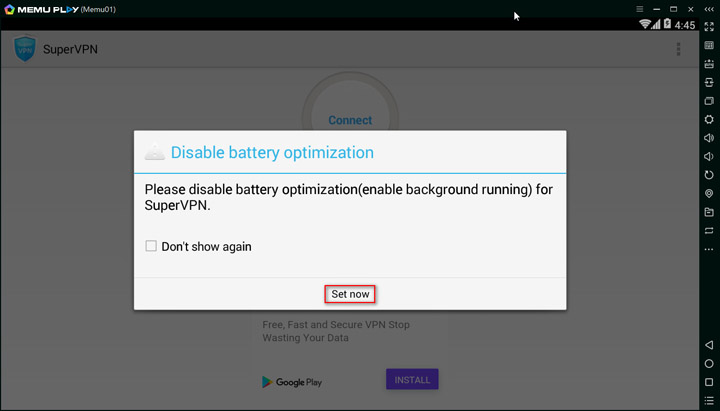The image size is (720, 411).
Task: Click the rotate screen icon
Action: tap(709, 175)
